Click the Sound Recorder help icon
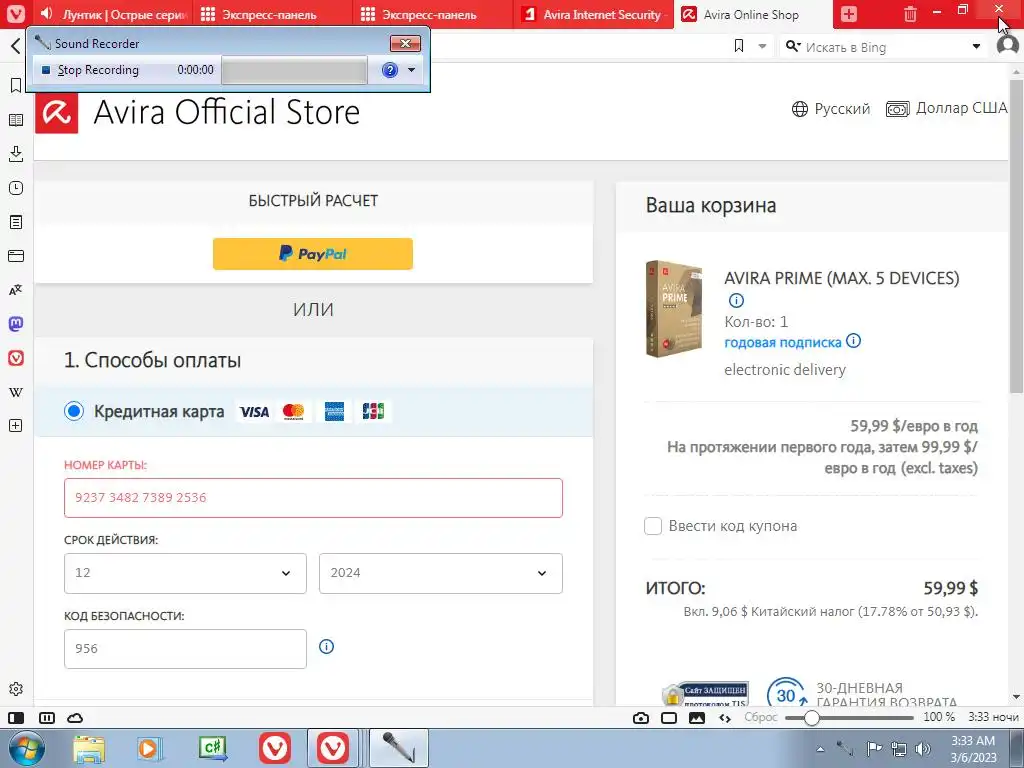This screenshot has width=1024, height=768. (x=390, y=70)
